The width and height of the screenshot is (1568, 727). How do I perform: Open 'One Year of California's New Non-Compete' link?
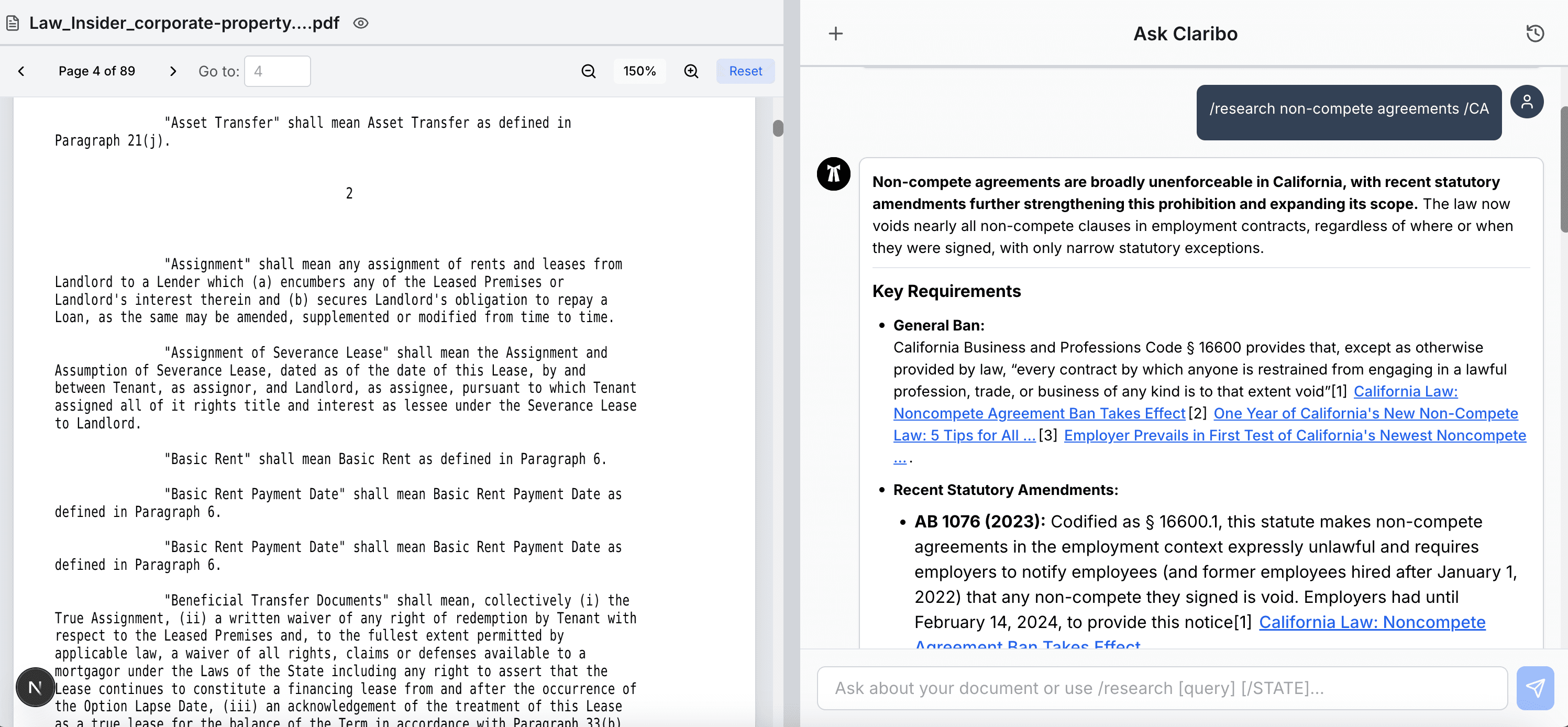click(x=1365, y=413)
